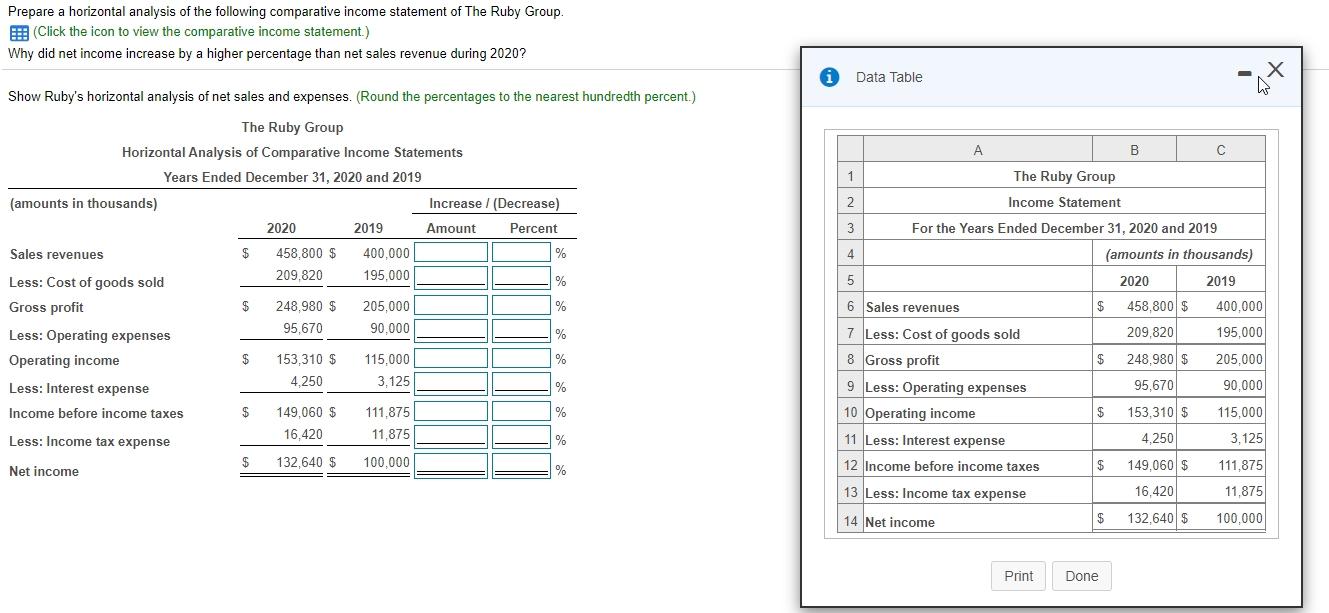
Task: Select Income before income taxes Amount field
Action: [x=451, y=411]
